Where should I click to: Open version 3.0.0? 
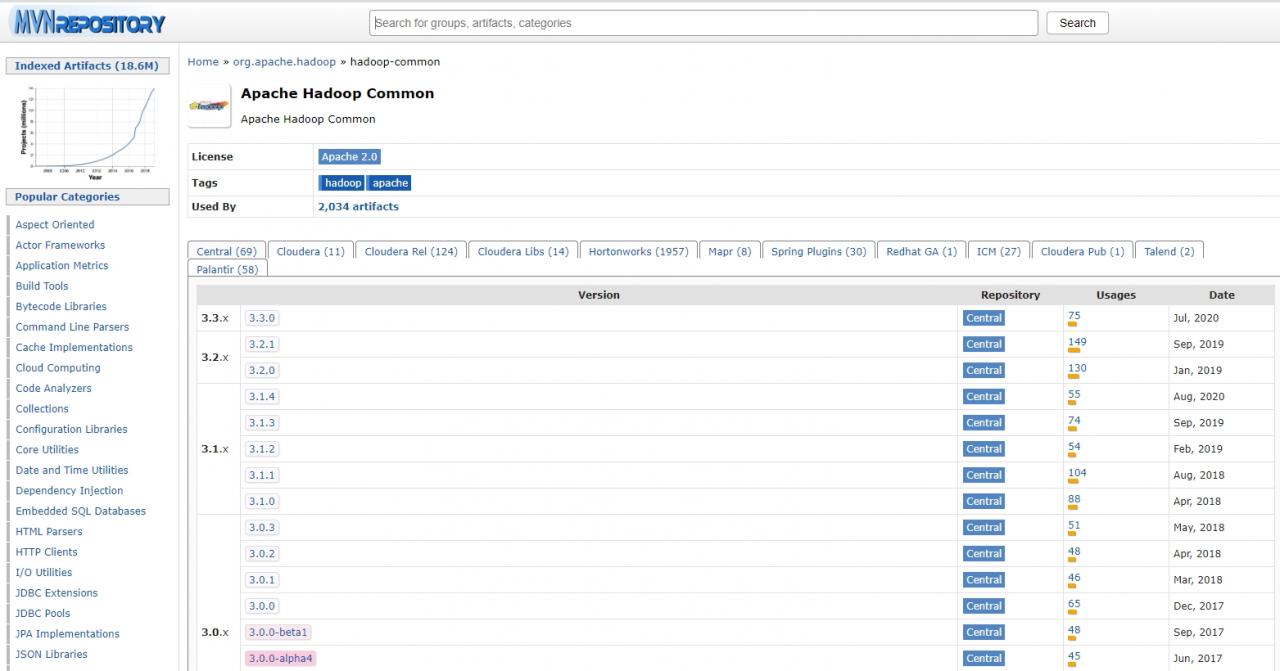tap(261, 606)
